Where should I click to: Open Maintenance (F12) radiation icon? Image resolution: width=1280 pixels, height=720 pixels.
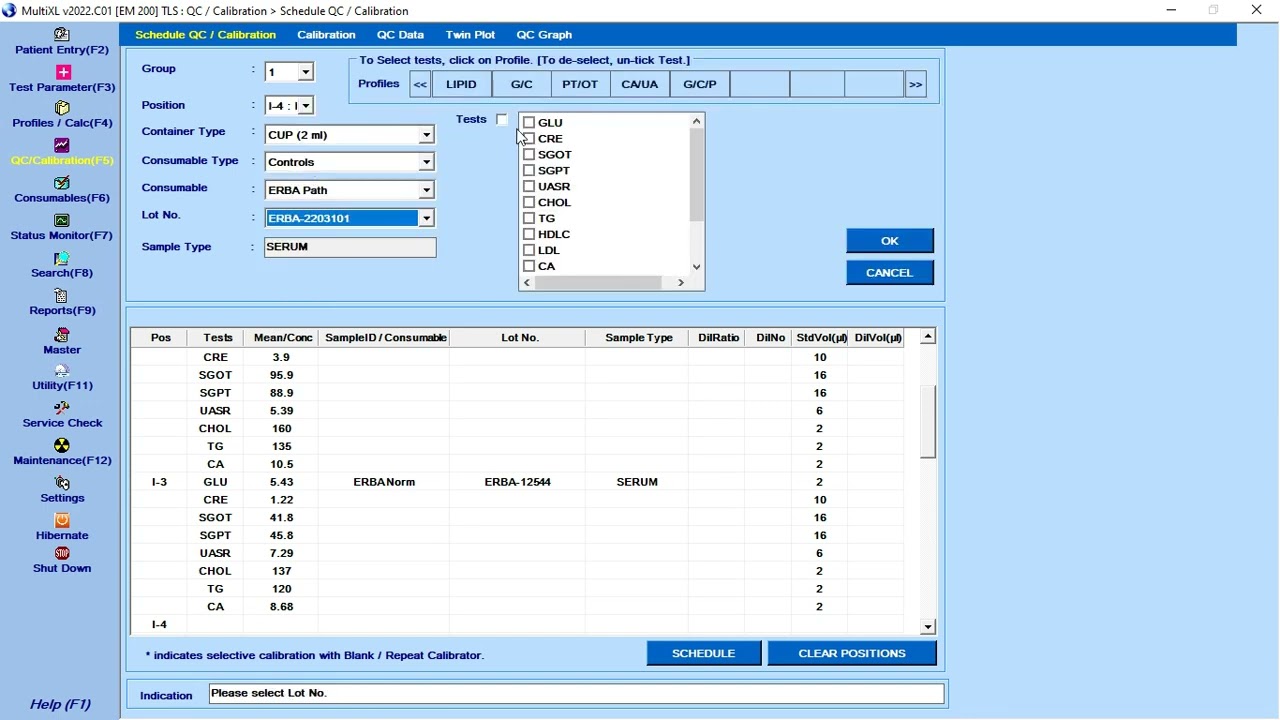coord(62,446)
